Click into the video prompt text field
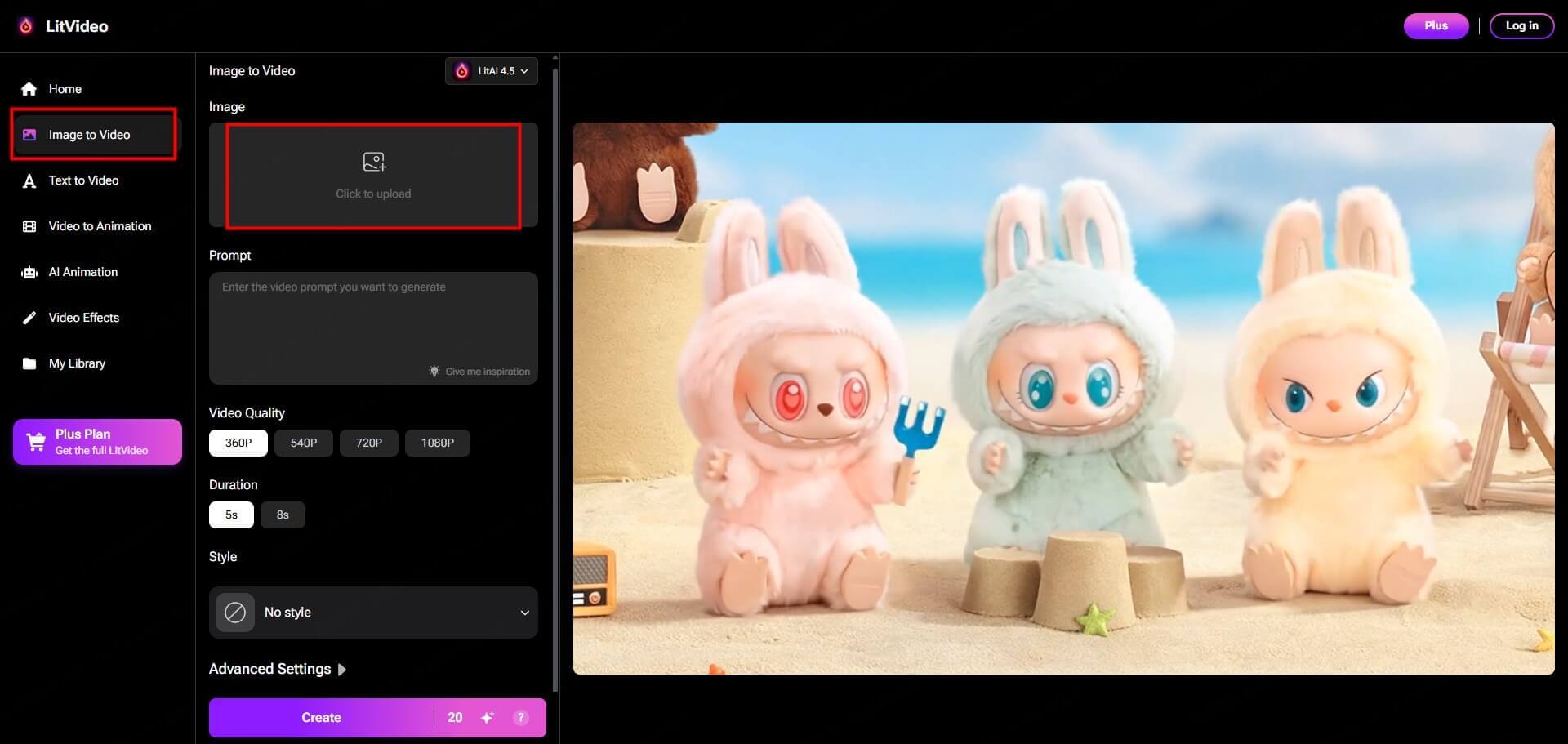The width and height of the screenshot is (1568, 744). click(x=373, y=323)
